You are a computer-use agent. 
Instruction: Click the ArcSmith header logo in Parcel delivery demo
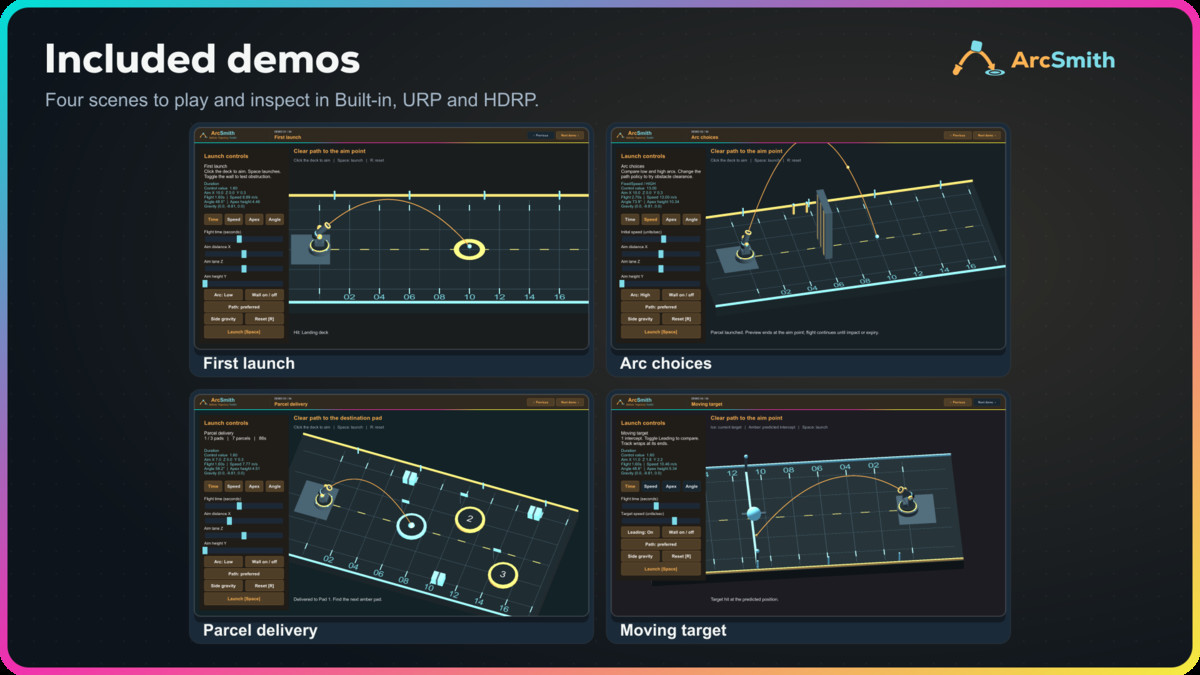[217, 401]
